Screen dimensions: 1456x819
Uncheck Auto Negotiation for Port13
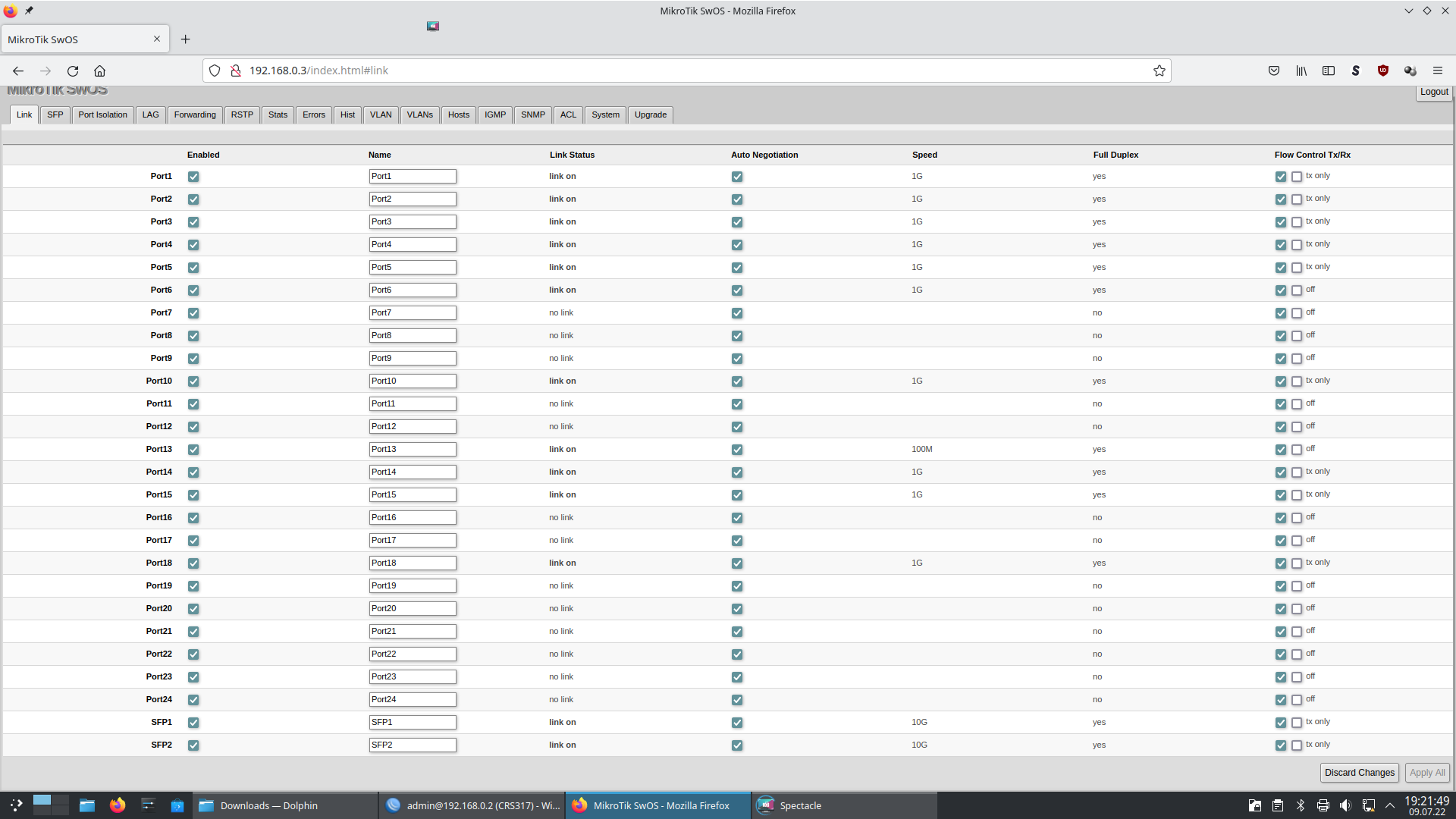click(x=737, y=450)
